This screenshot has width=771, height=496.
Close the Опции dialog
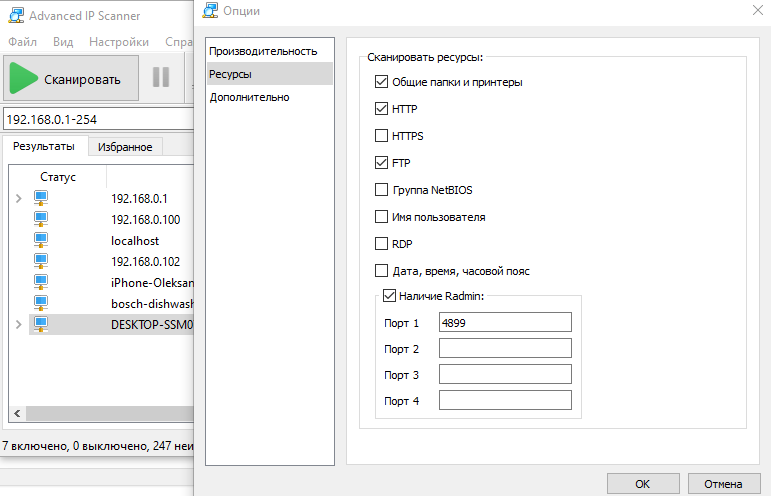(758, 10)
